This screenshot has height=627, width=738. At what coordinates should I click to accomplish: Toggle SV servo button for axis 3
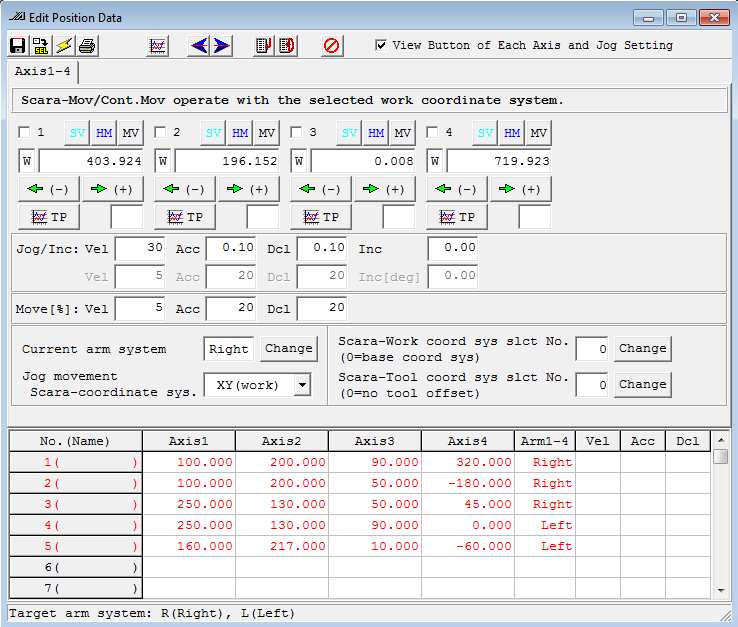(x=349, y=133)
